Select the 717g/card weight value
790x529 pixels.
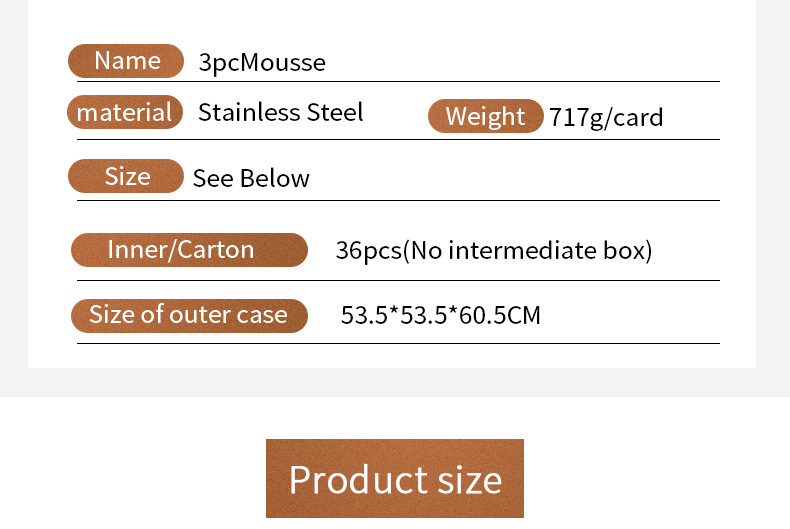(x=606, y=118)
